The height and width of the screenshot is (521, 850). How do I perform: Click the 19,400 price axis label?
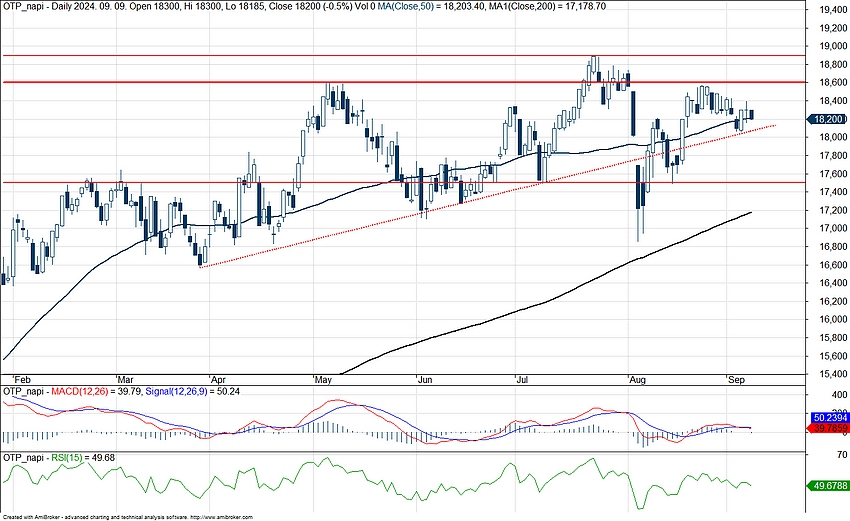(x=834, y=9)
